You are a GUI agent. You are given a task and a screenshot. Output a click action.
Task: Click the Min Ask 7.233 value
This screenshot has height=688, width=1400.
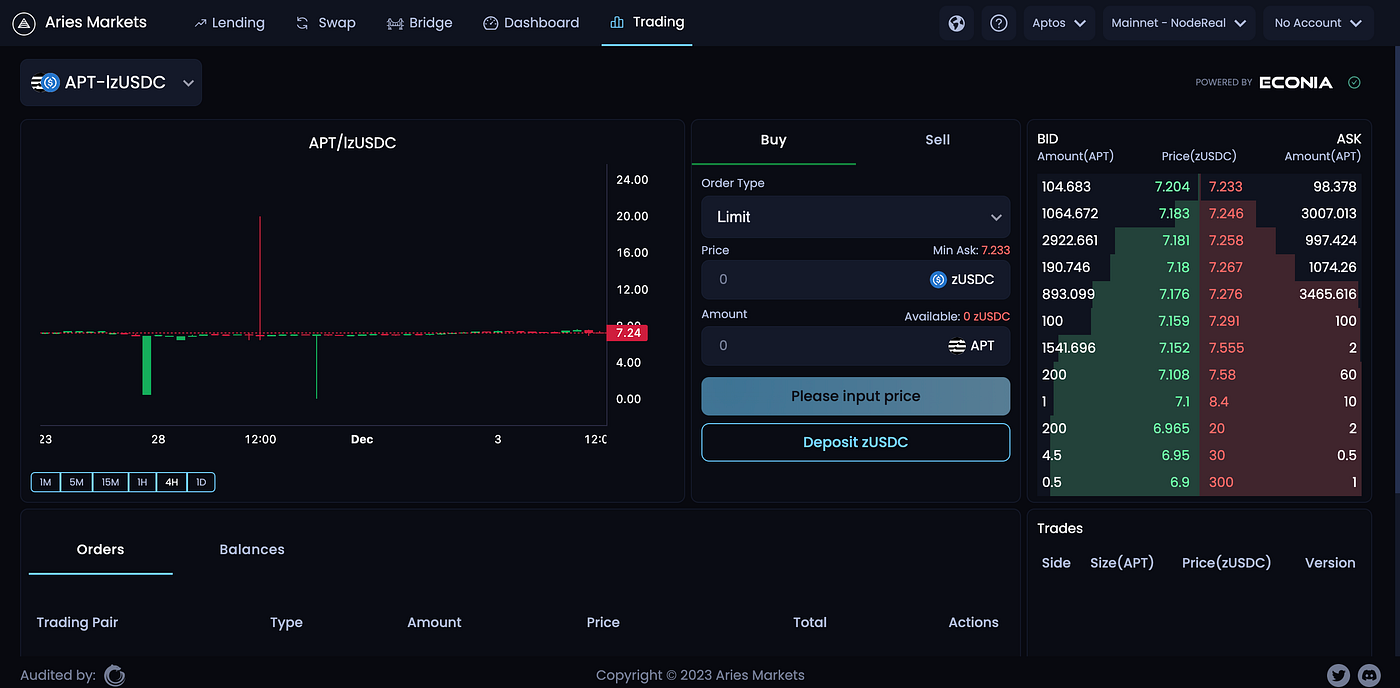click(995, 251)
